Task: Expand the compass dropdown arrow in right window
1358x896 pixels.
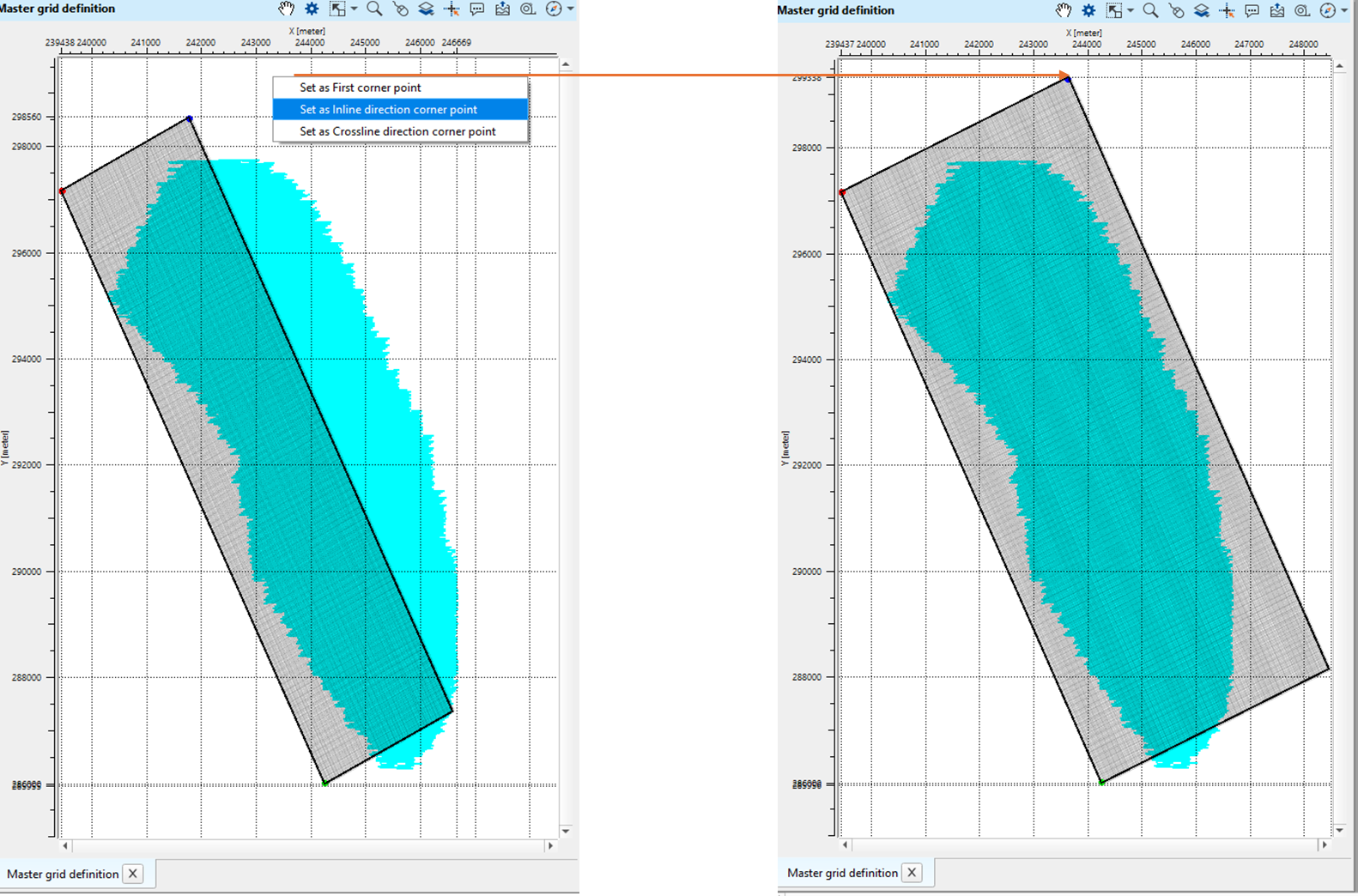Action: (1344, 10)
